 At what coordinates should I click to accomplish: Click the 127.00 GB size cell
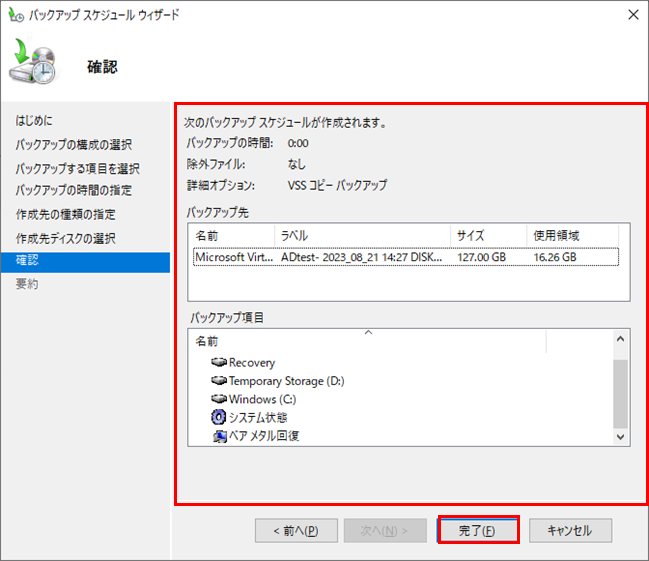coord(481,257)
